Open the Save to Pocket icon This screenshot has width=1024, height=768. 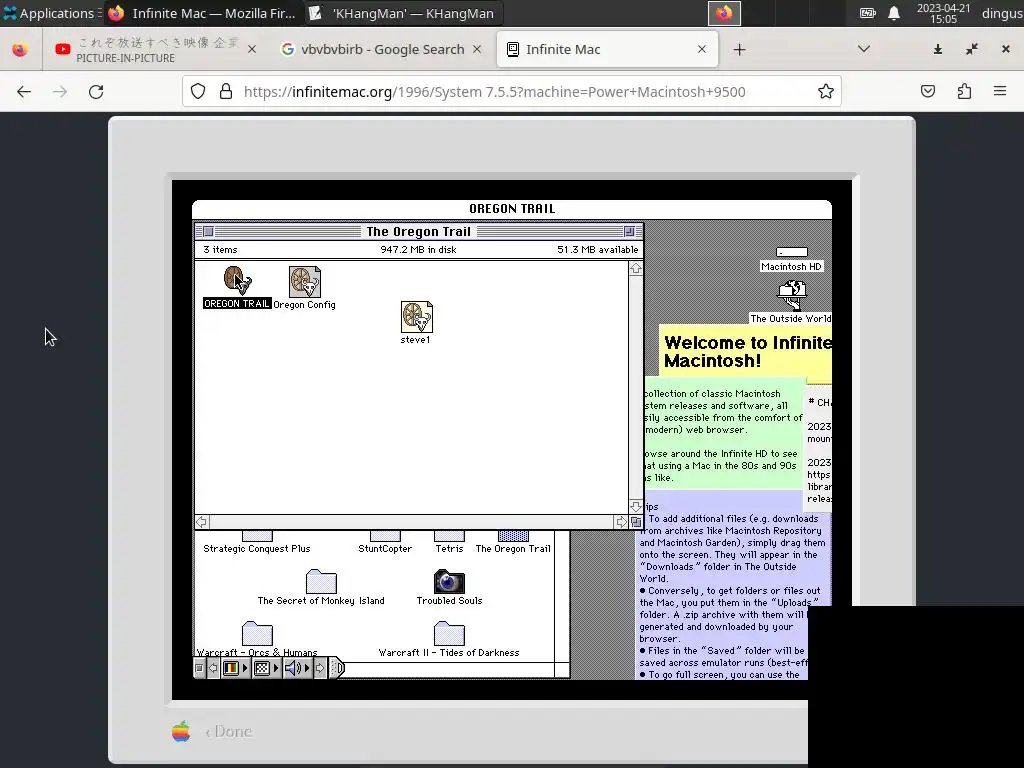pyautogui.click(x=928, y=91)
